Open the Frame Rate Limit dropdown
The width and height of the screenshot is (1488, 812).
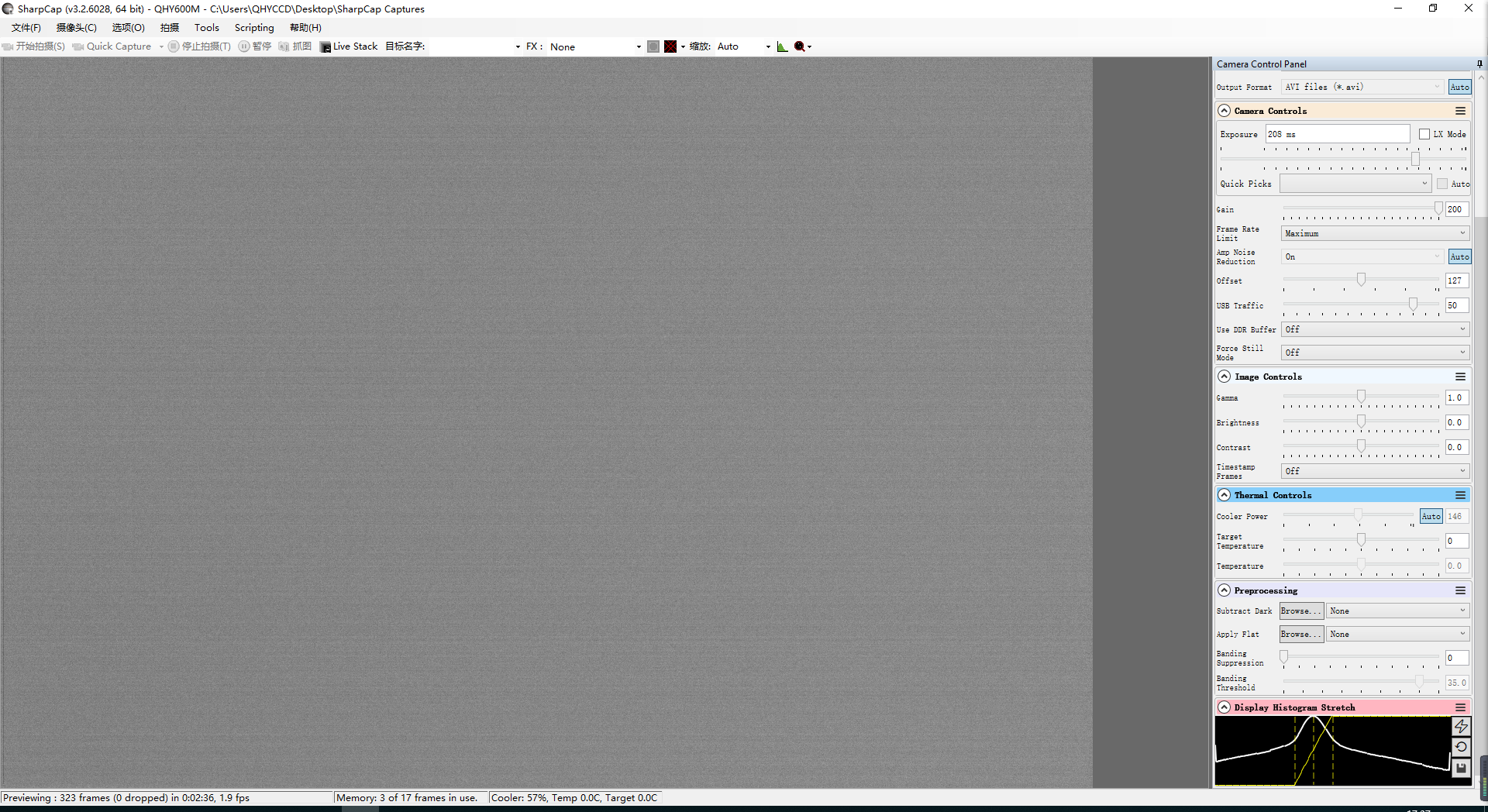[x=1376, y=233]
